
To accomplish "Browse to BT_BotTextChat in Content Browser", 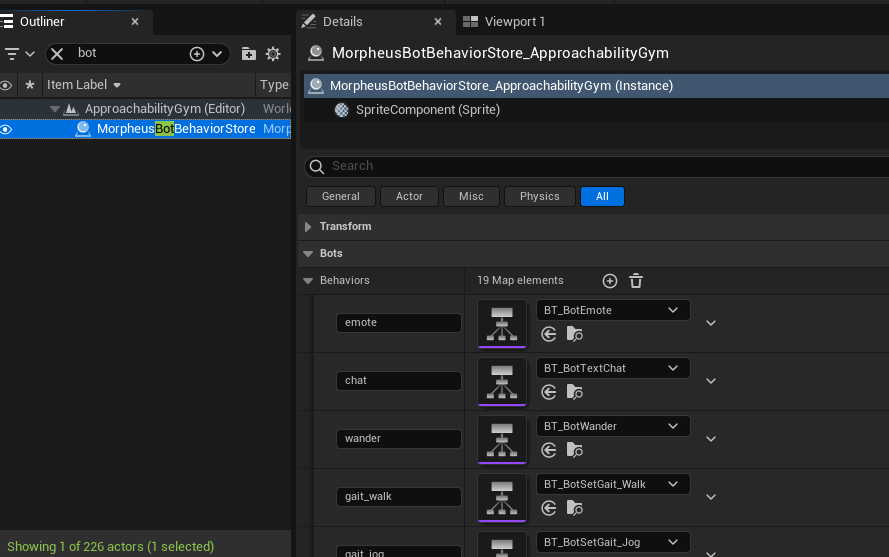I will tap(574, 392).
